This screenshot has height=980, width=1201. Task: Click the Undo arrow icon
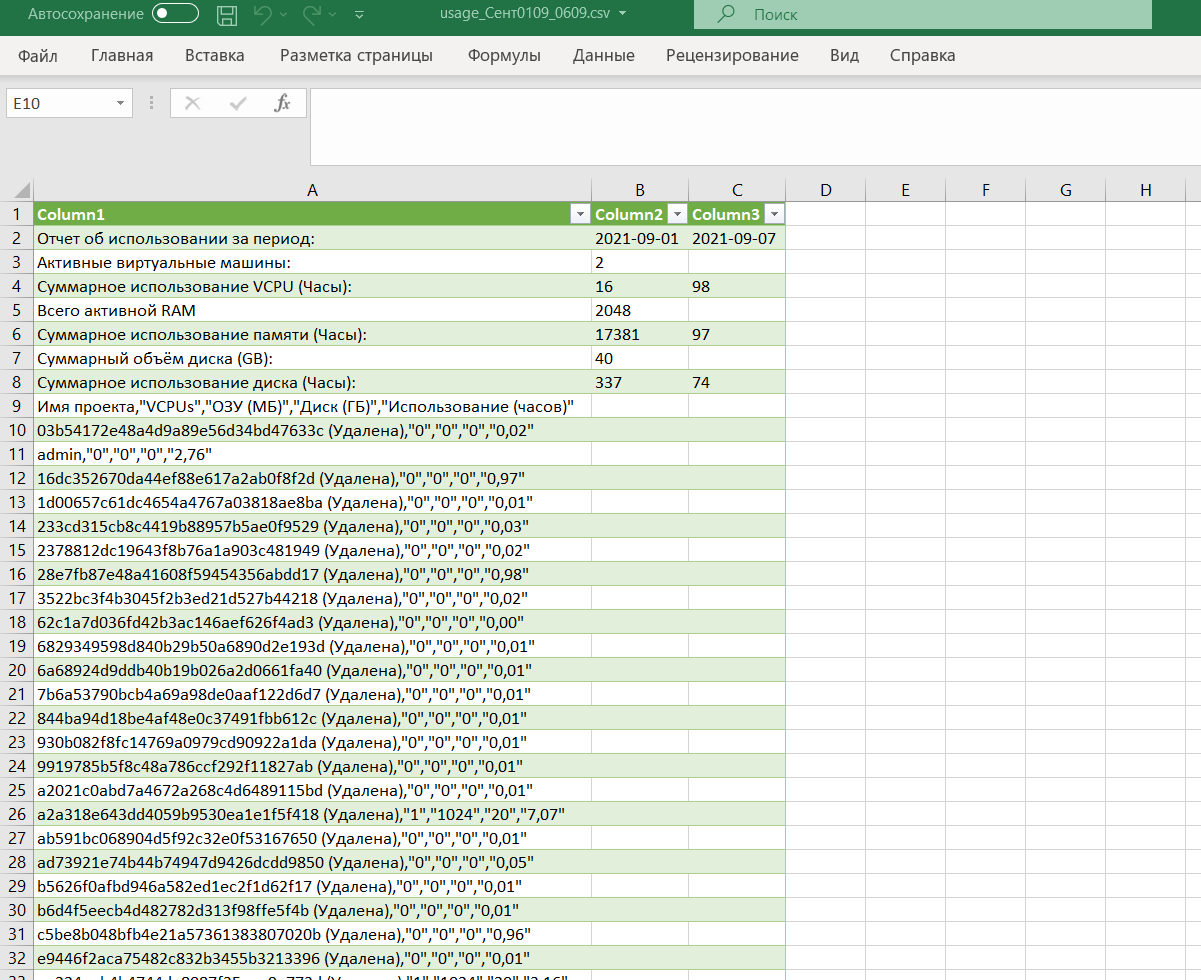(x=263, y=15)
